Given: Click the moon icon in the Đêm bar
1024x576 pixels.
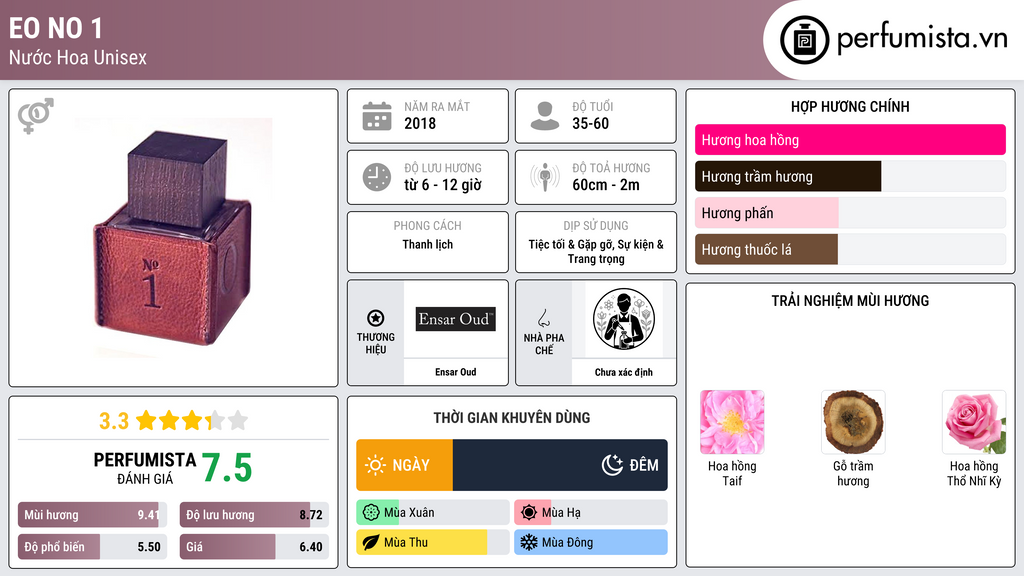Looking at the screenshot, I should coord(612,465).
